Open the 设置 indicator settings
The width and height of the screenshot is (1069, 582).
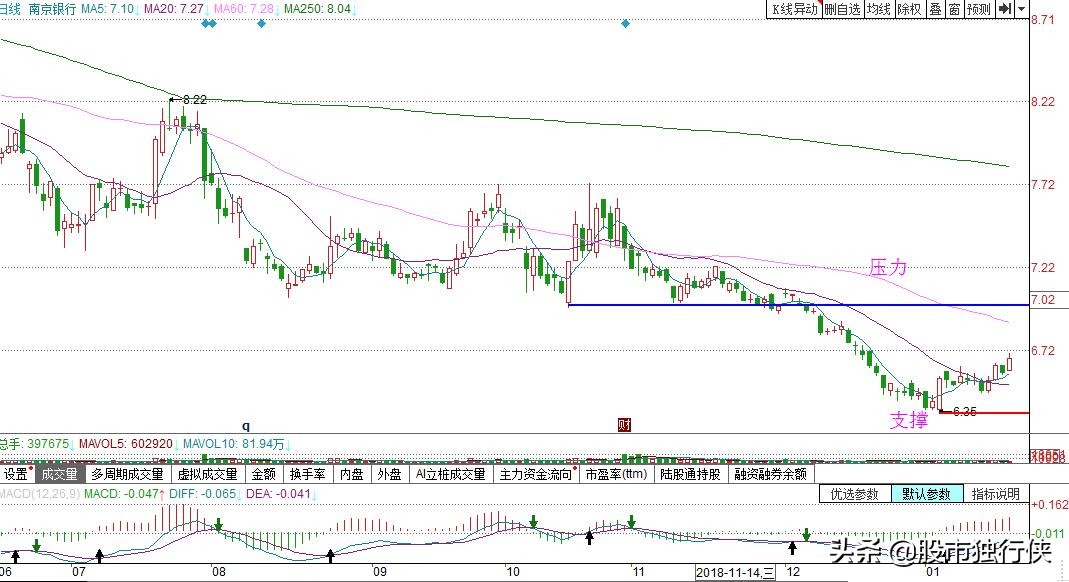pos(18,474)
